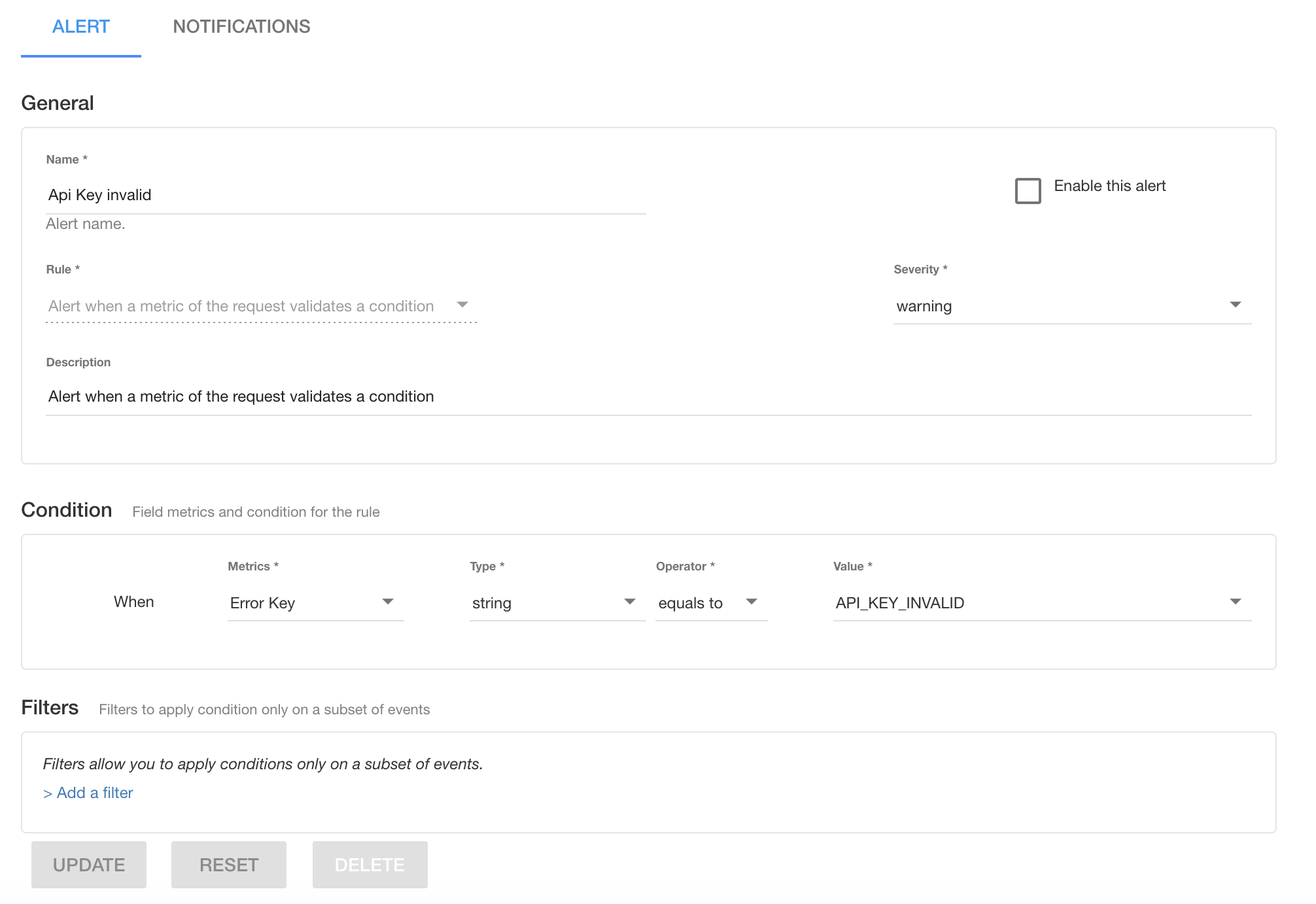Select the Alert tab
The image size is (1316, 904).
click(80, 27)
